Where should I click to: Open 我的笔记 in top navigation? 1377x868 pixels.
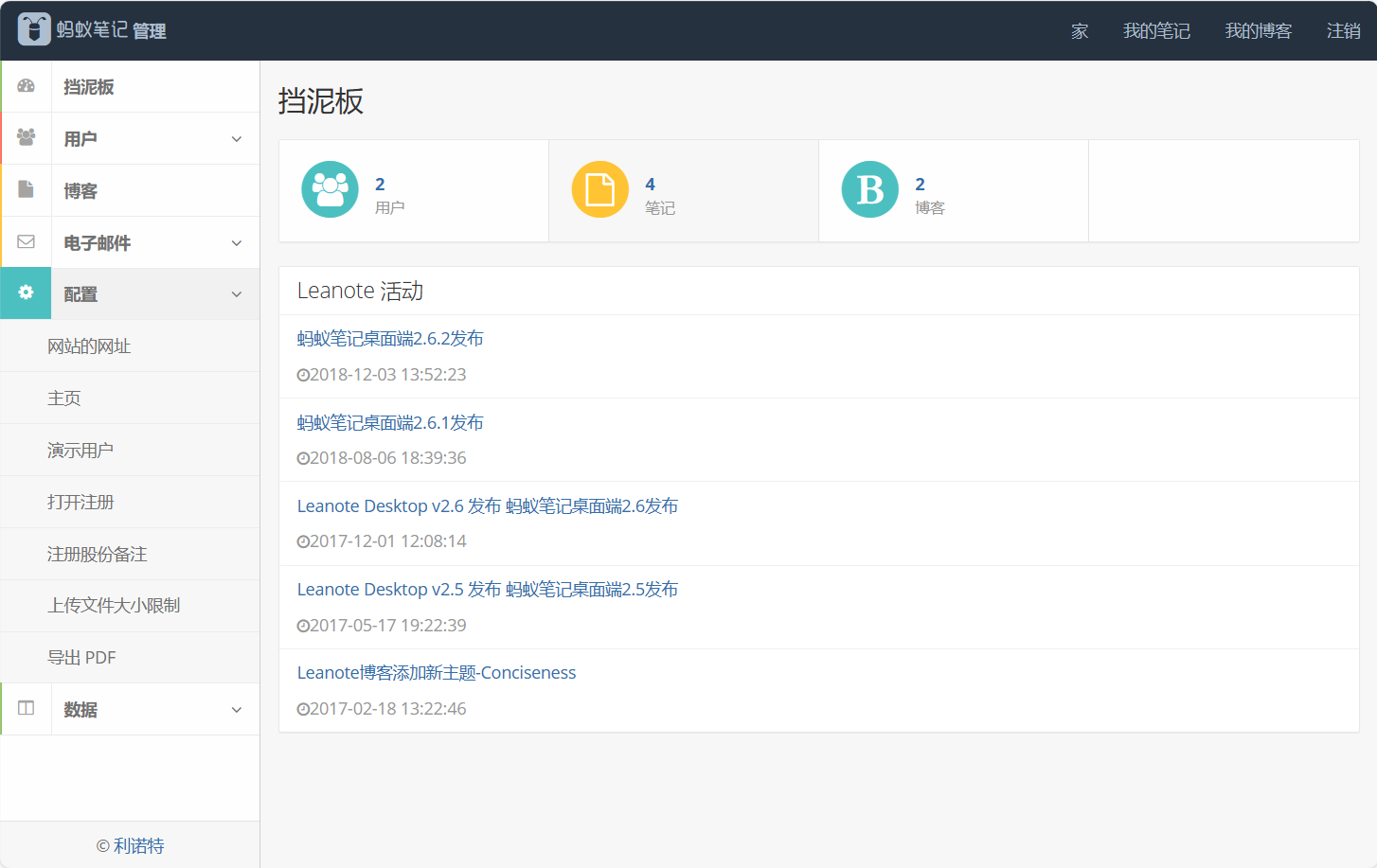(x=1156, y=31)
